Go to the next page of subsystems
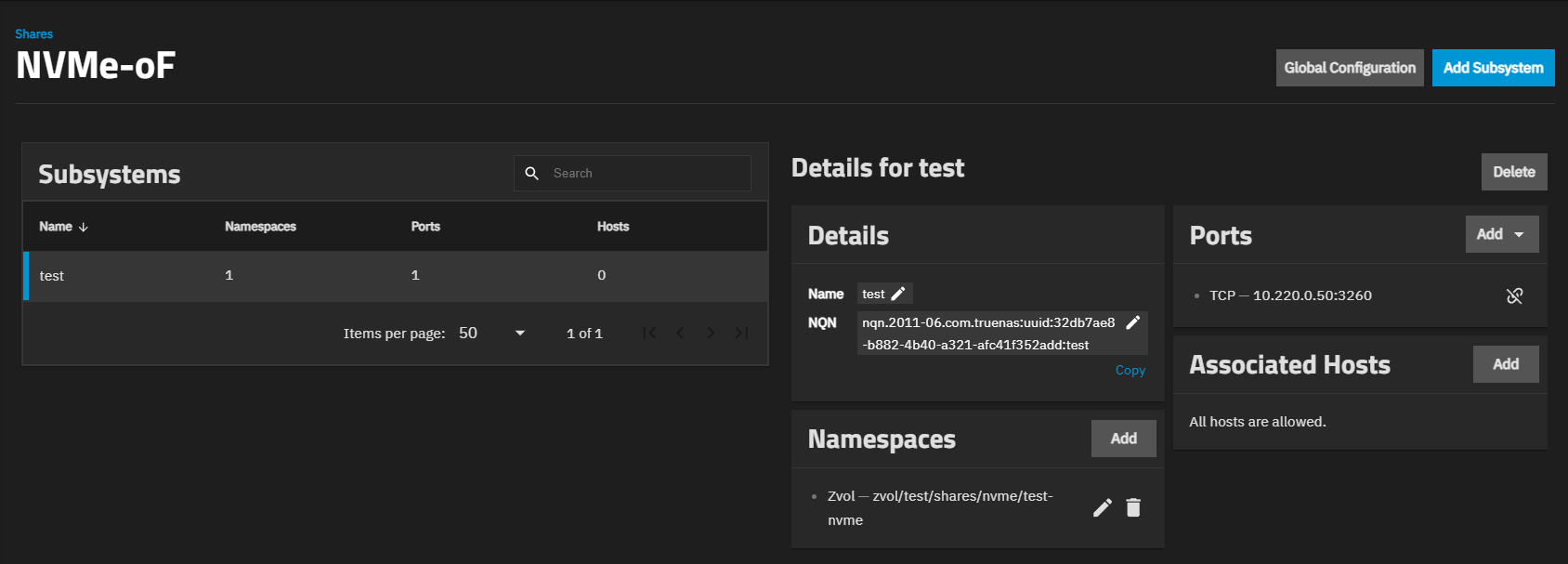 coord(711,333)
